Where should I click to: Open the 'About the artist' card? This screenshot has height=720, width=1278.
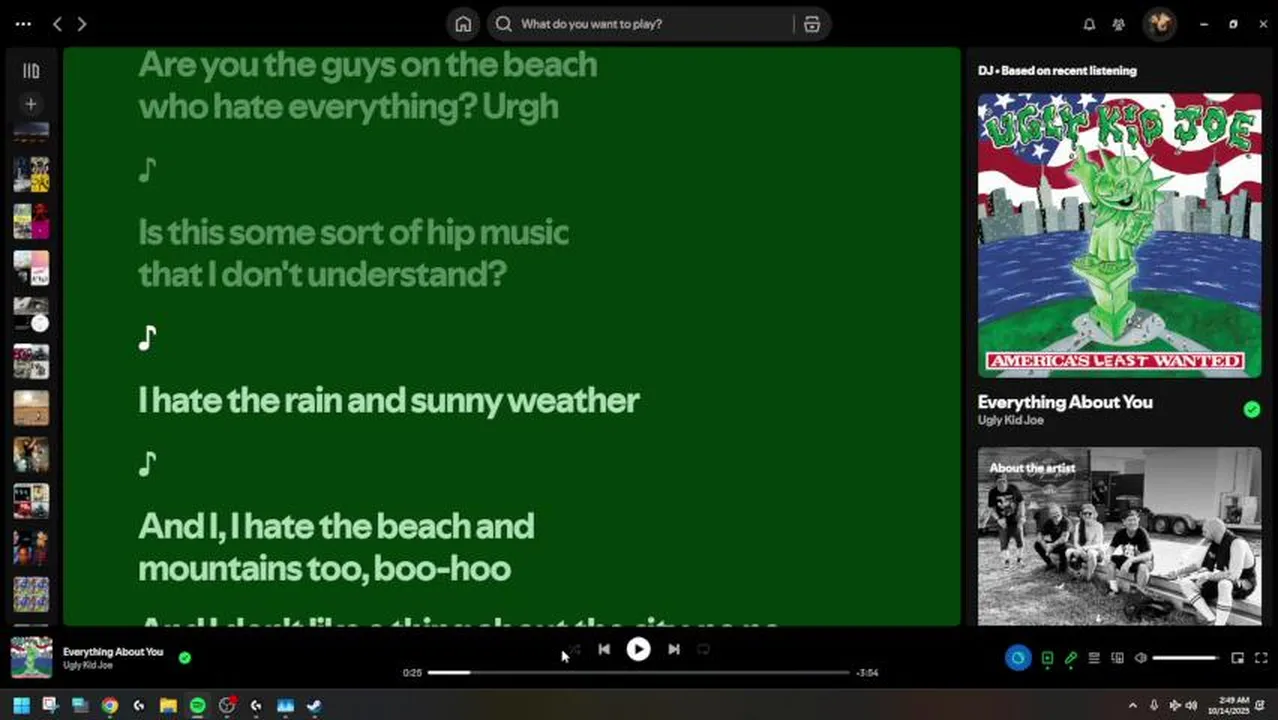[1119, 537]
